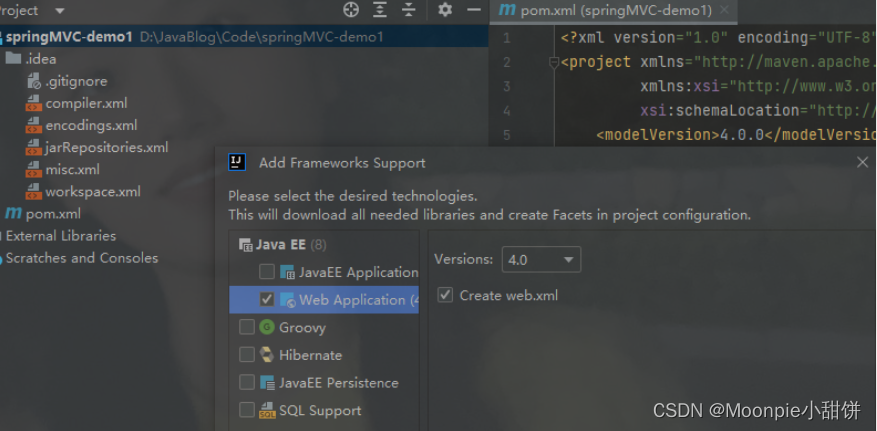
Task: Click the Web Application framework icon
Action: pyautogui.click(x=287, y=300)
